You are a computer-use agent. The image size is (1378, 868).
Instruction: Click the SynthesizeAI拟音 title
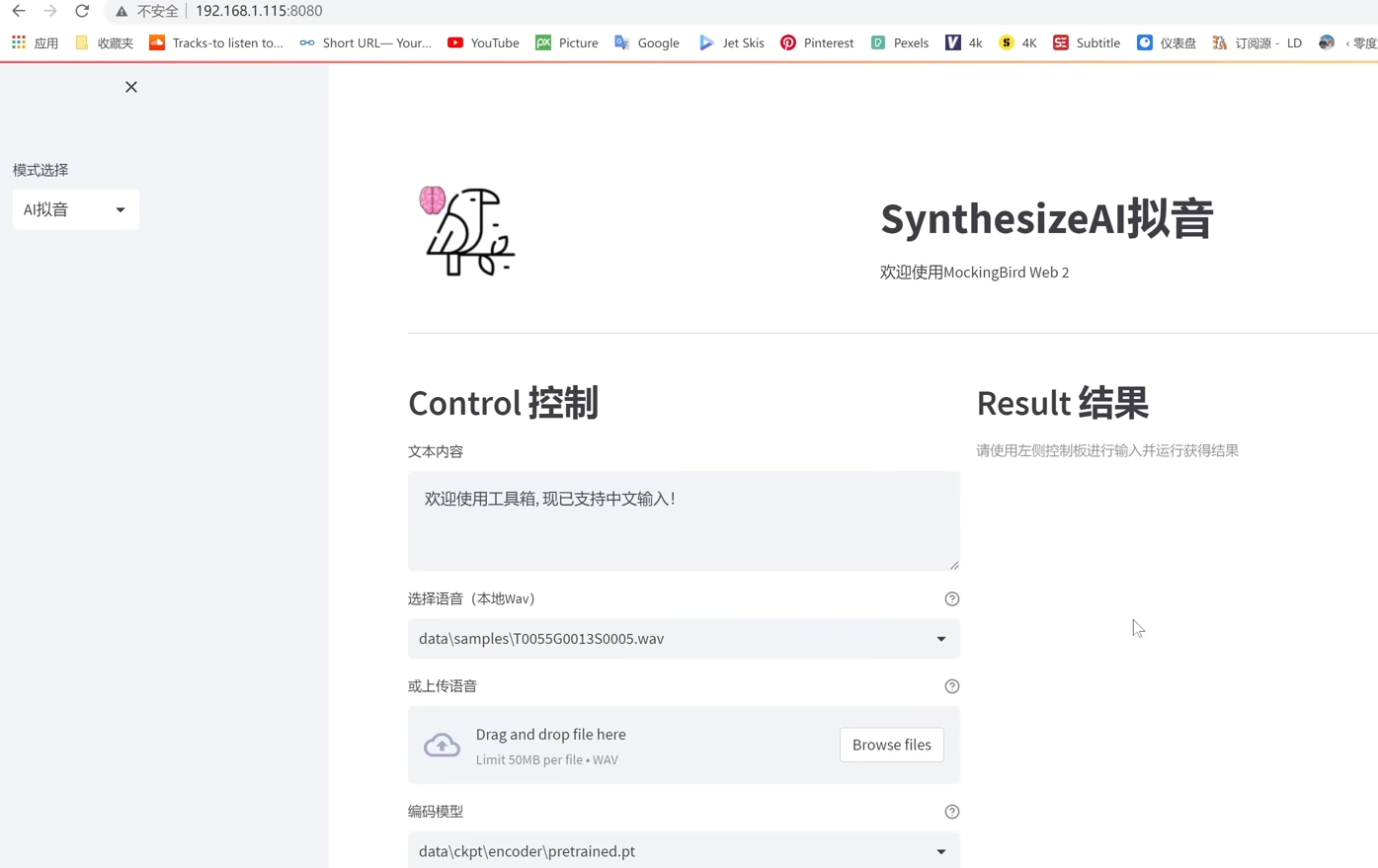pyautogui.click(x=1047, y=218)
